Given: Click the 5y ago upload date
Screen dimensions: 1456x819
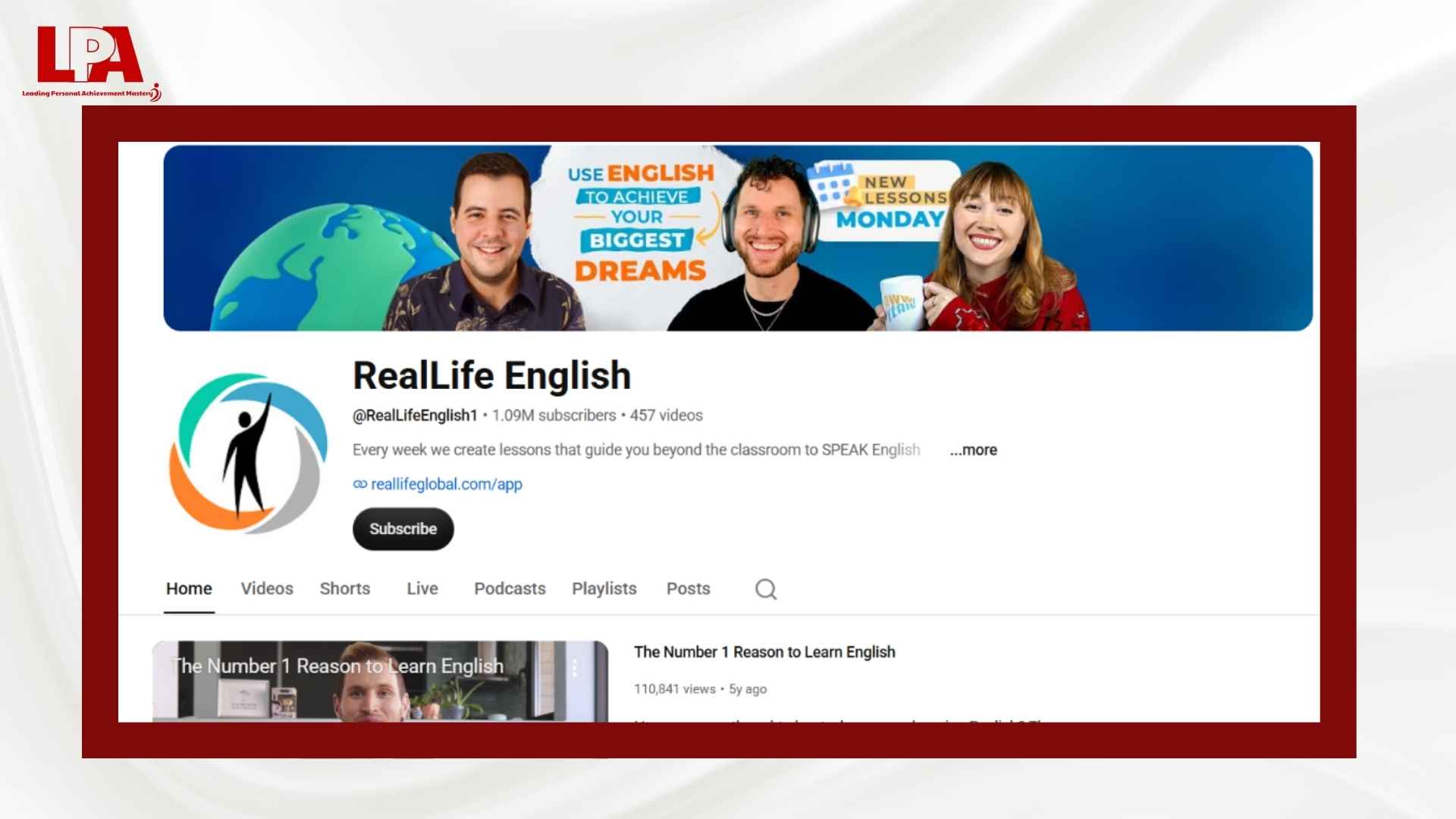Looking at the screenshot, I should (748, 689).
